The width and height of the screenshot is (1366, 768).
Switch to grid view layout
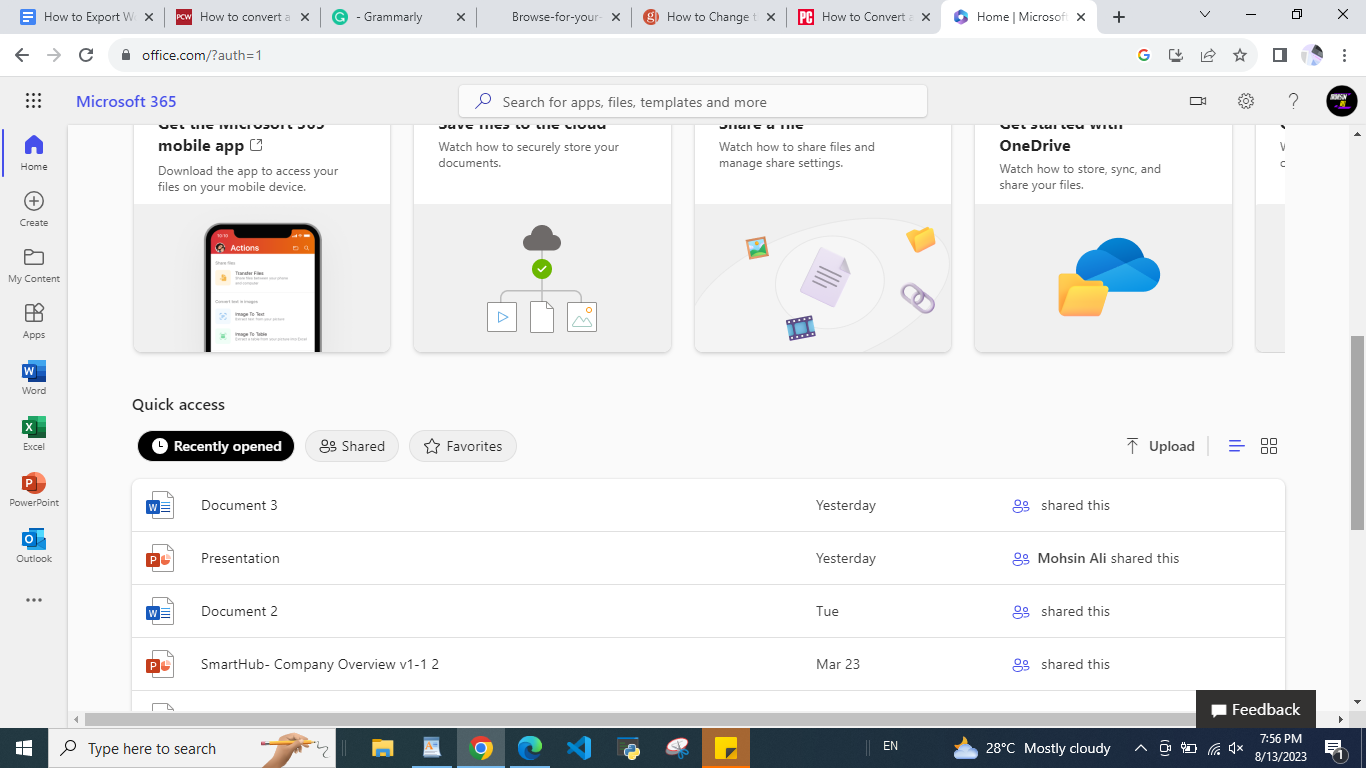[1268, 446]
